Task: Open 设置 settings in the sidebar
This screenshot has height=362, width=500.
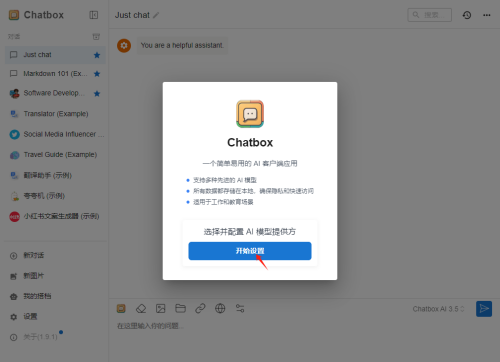Action: coord(55,317)
